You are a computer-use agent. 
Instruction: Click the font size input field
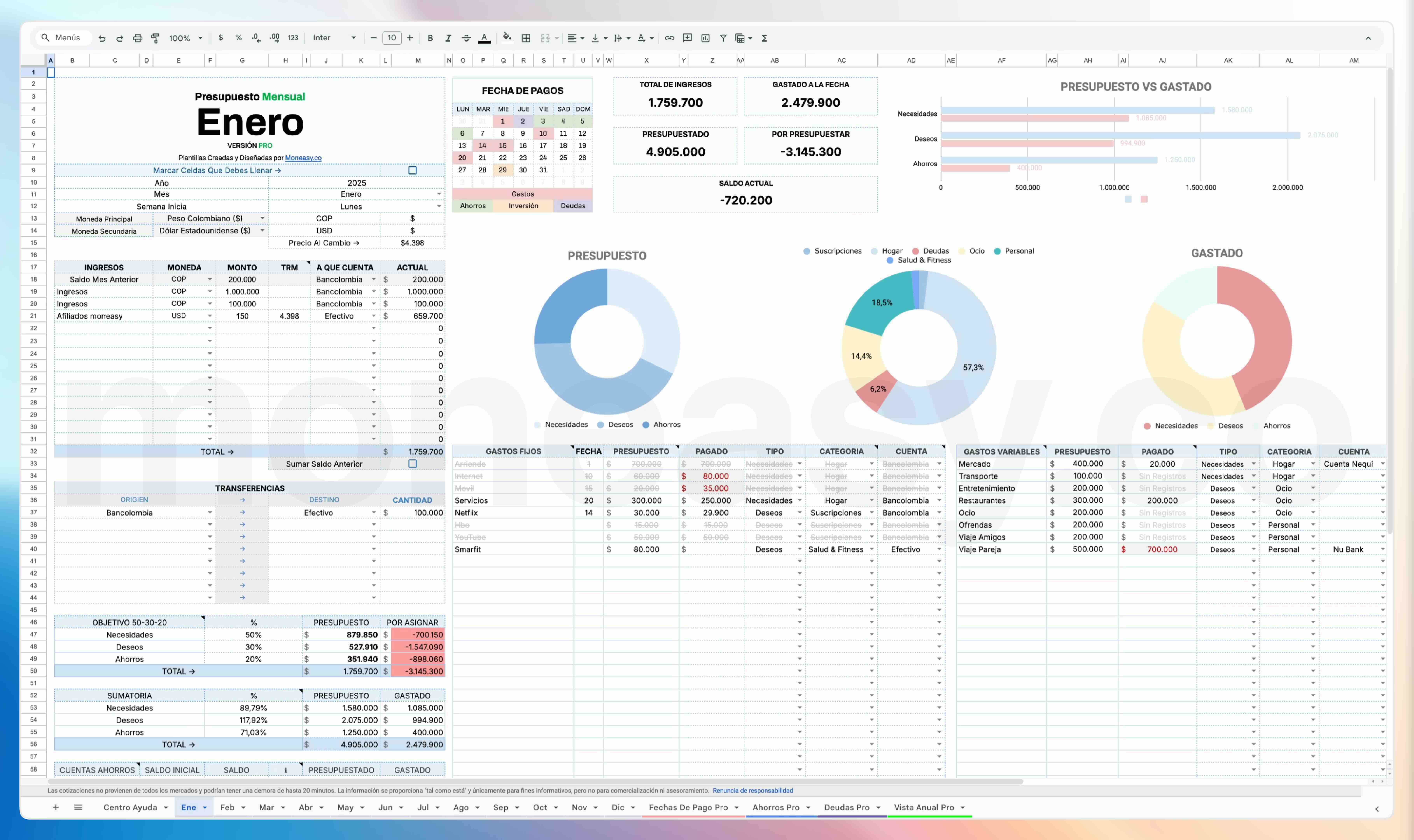(x=392, y=38)
